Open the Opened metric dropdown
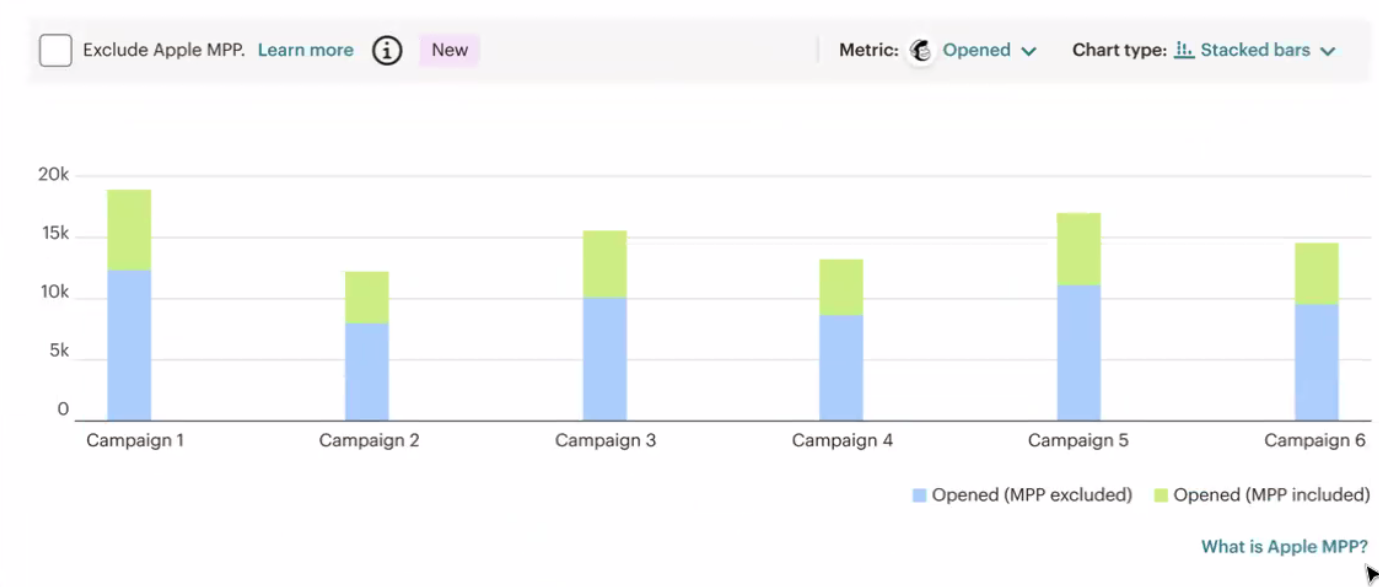 coord(989,50)
